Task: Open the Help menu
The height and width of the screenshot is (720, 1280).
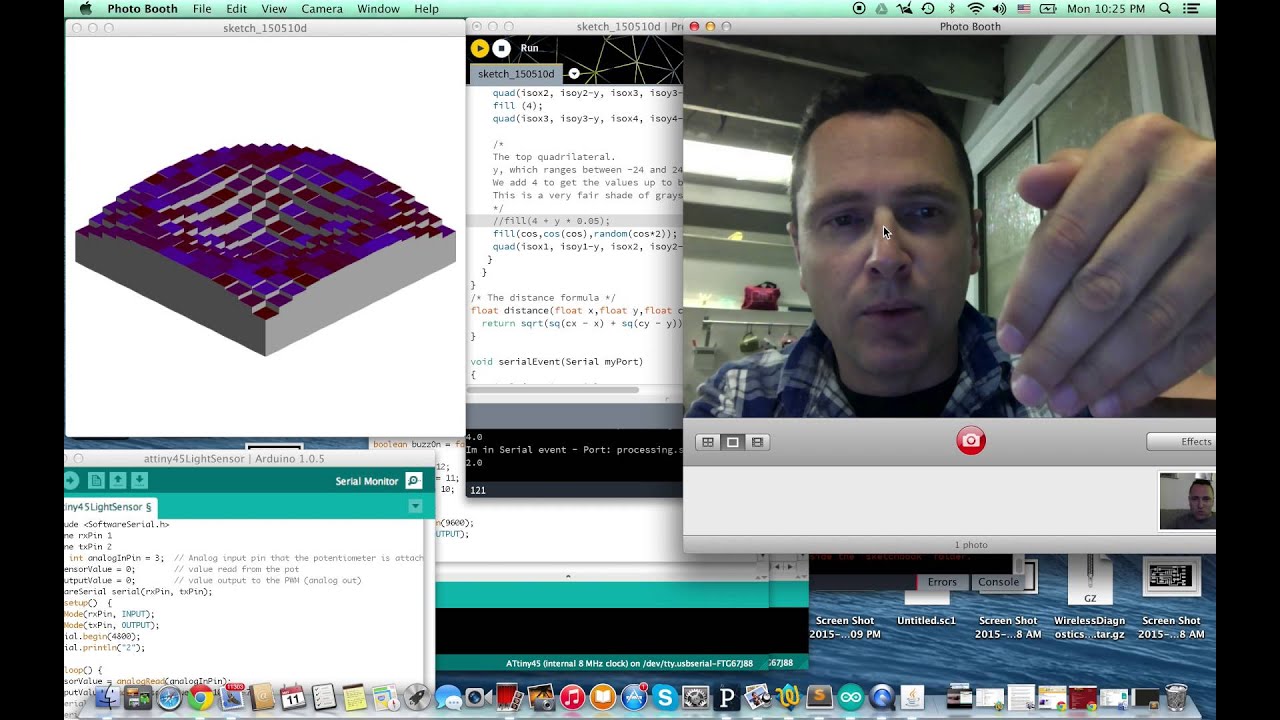Action: [426, 9]
